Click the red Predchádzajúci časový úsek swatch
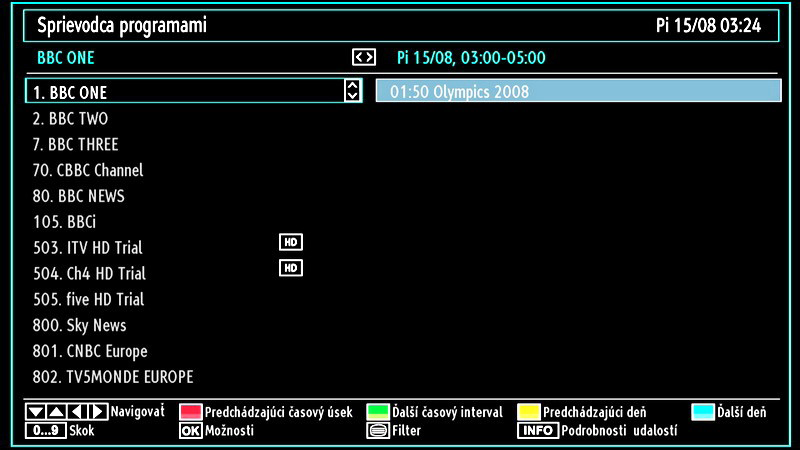Viewport: 800px width, 450px height. tap(191, 412)
